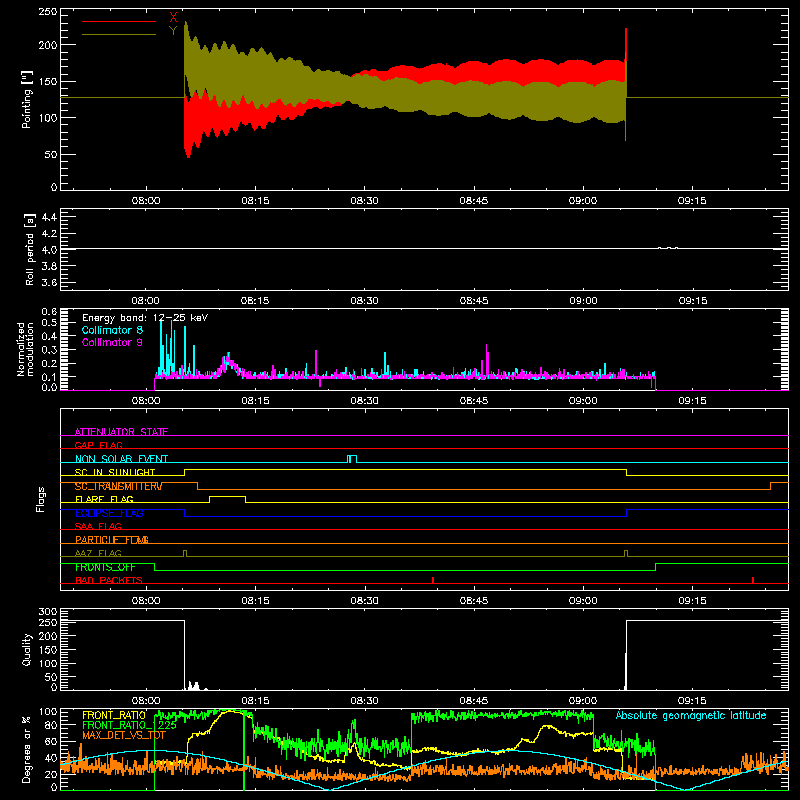Click the 'Roll period [s]' axis title
Image resolution: width=800 pixels, height=800 pixels.
click(30, 249)
